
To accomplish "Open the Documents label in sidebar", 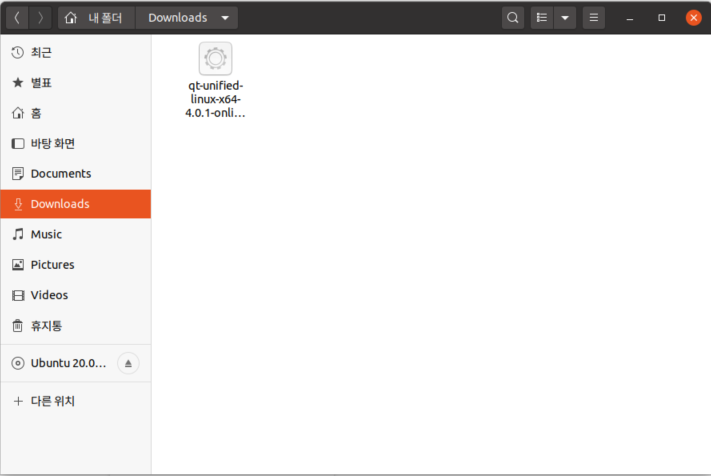I will click(61, 174).
